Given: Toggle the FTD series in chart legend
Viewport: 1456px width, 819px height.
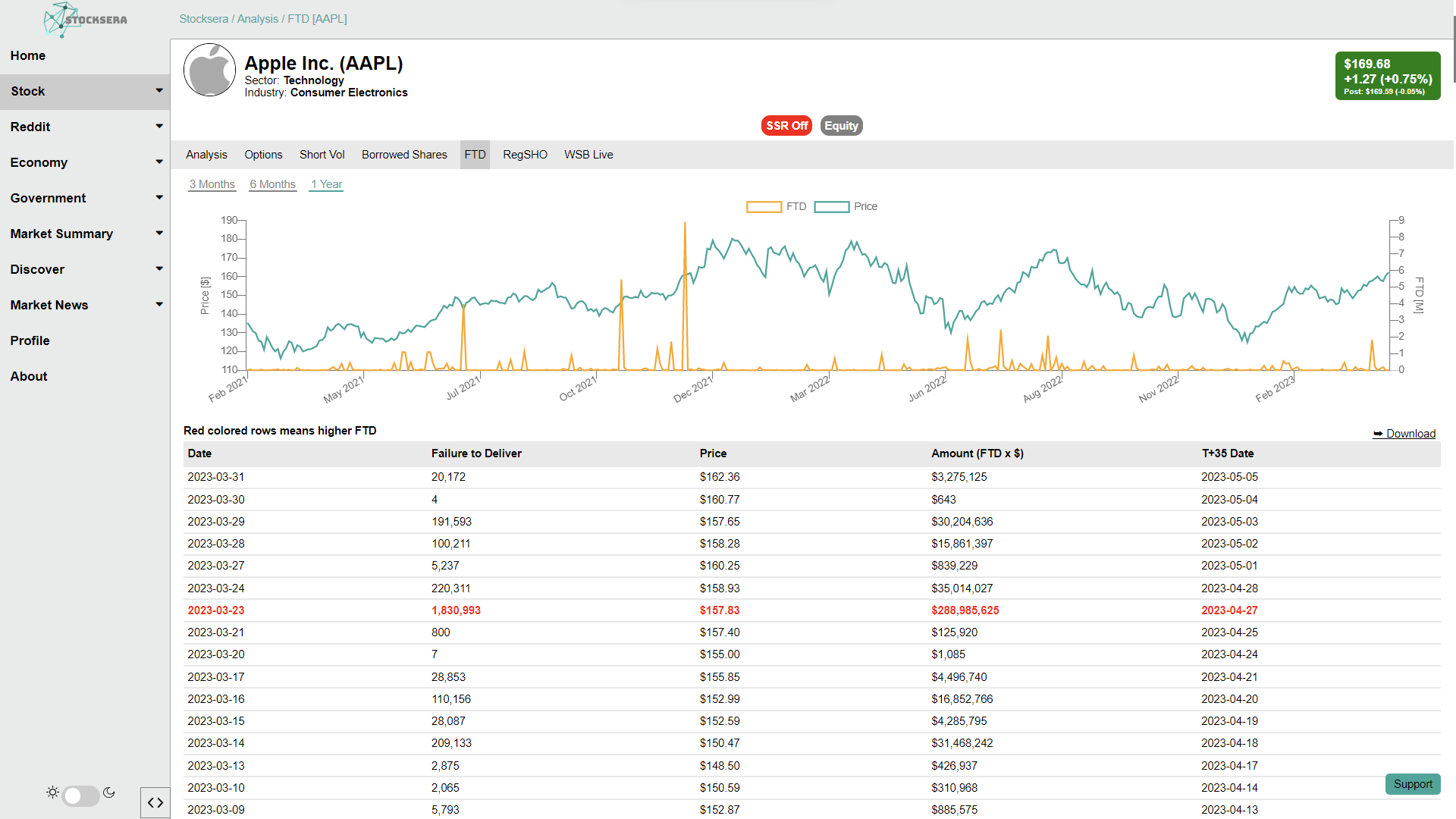Looking at the screenshot, I should click(x=764, y=207).
